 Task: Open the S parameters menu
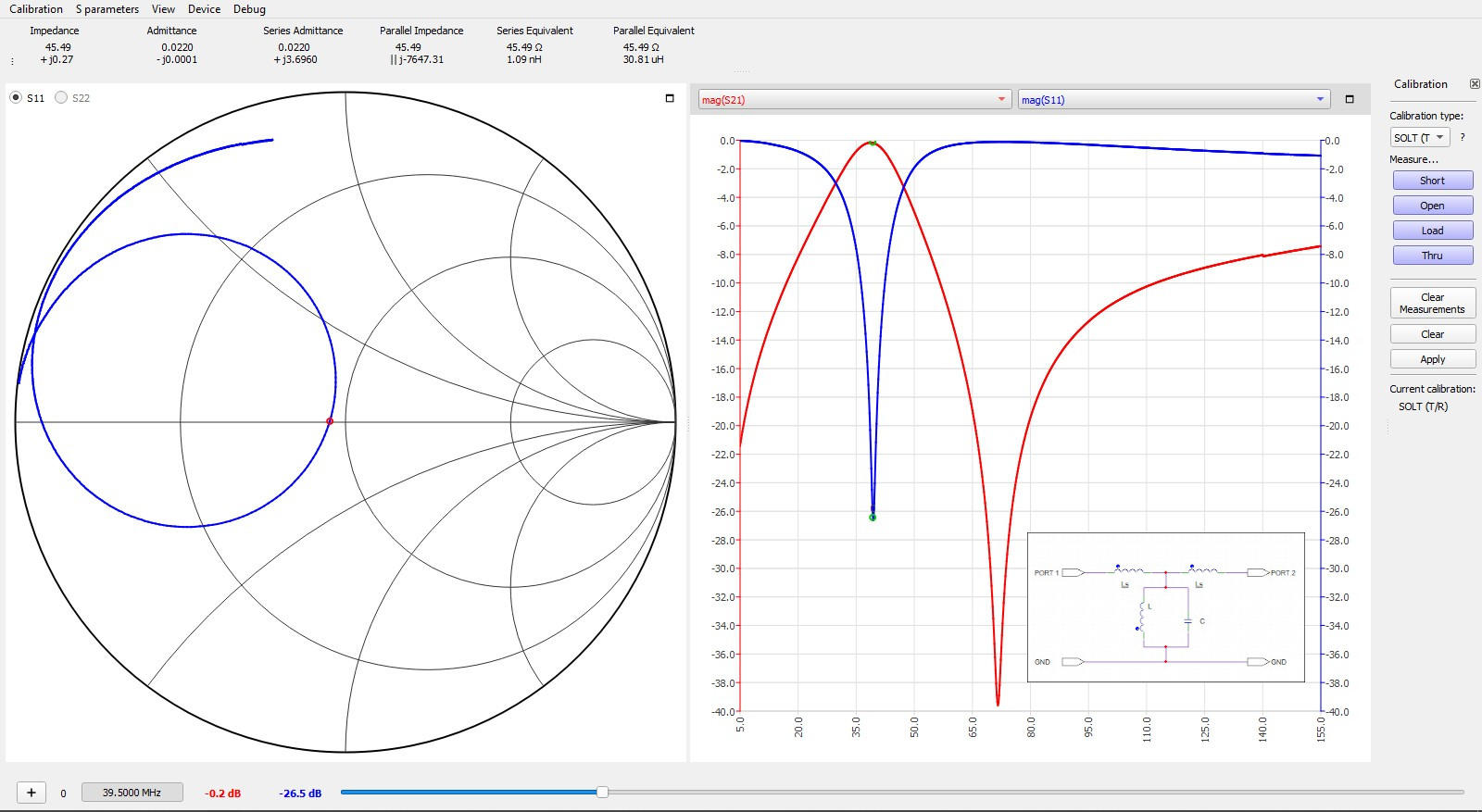(x=107, y=9)
